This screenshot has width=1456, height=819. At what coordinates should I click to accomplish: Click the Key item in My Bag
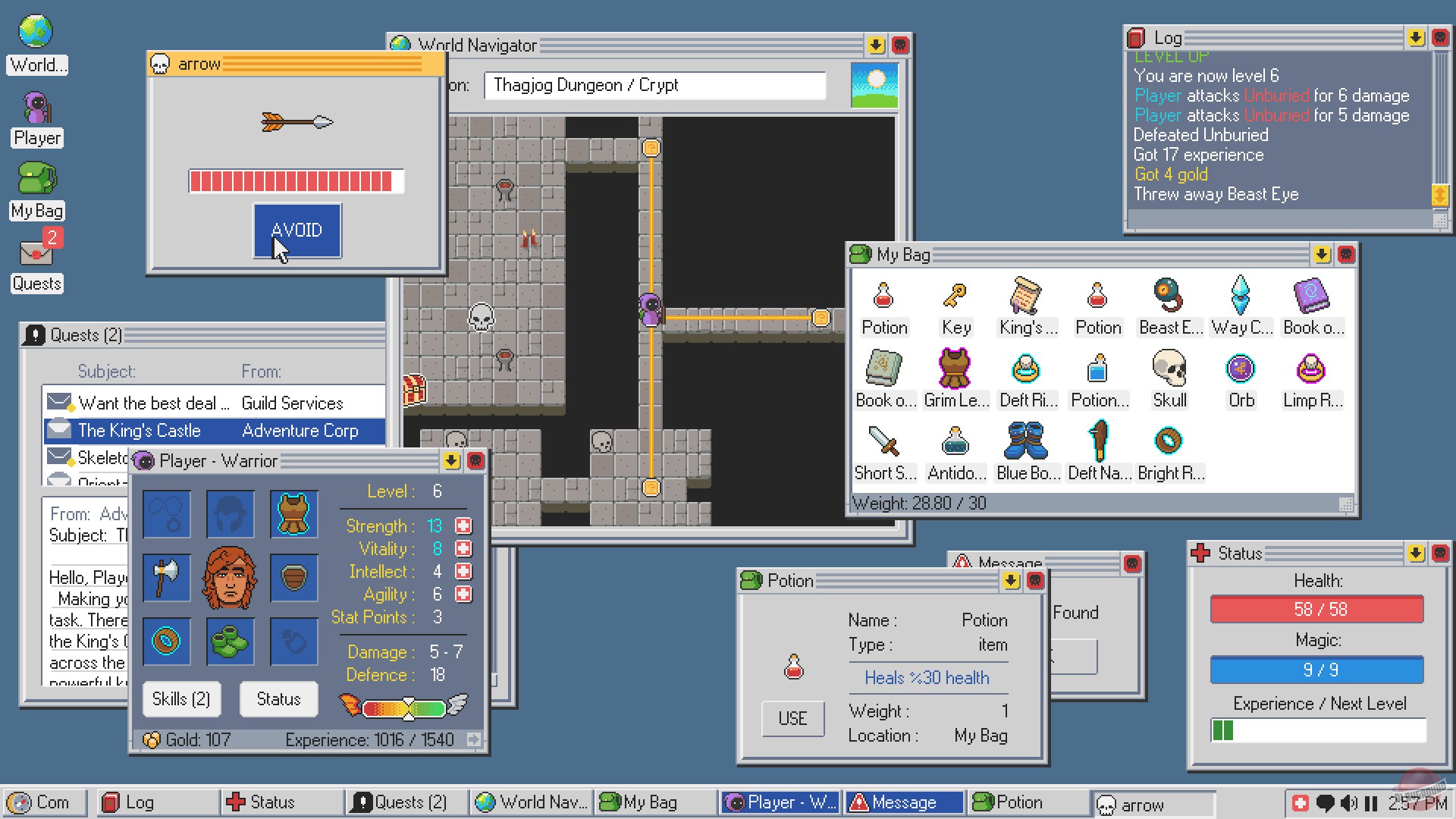(955, 297)
